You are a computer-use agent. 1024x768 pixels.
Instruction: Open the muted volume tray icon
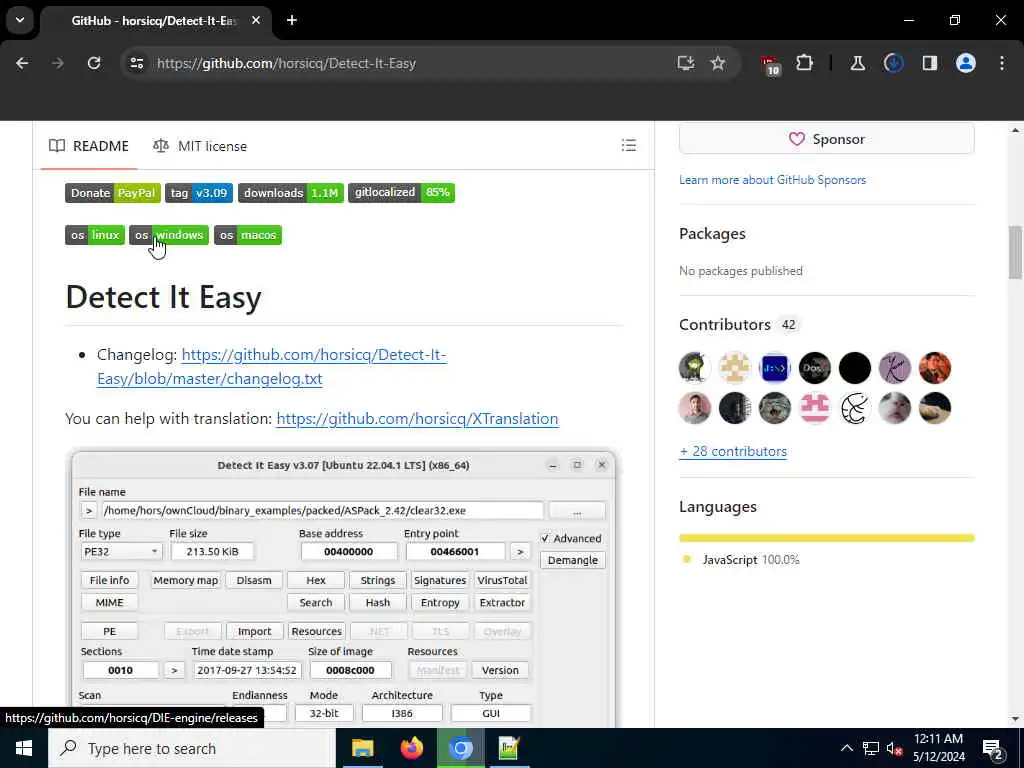(x=894, y=748)
